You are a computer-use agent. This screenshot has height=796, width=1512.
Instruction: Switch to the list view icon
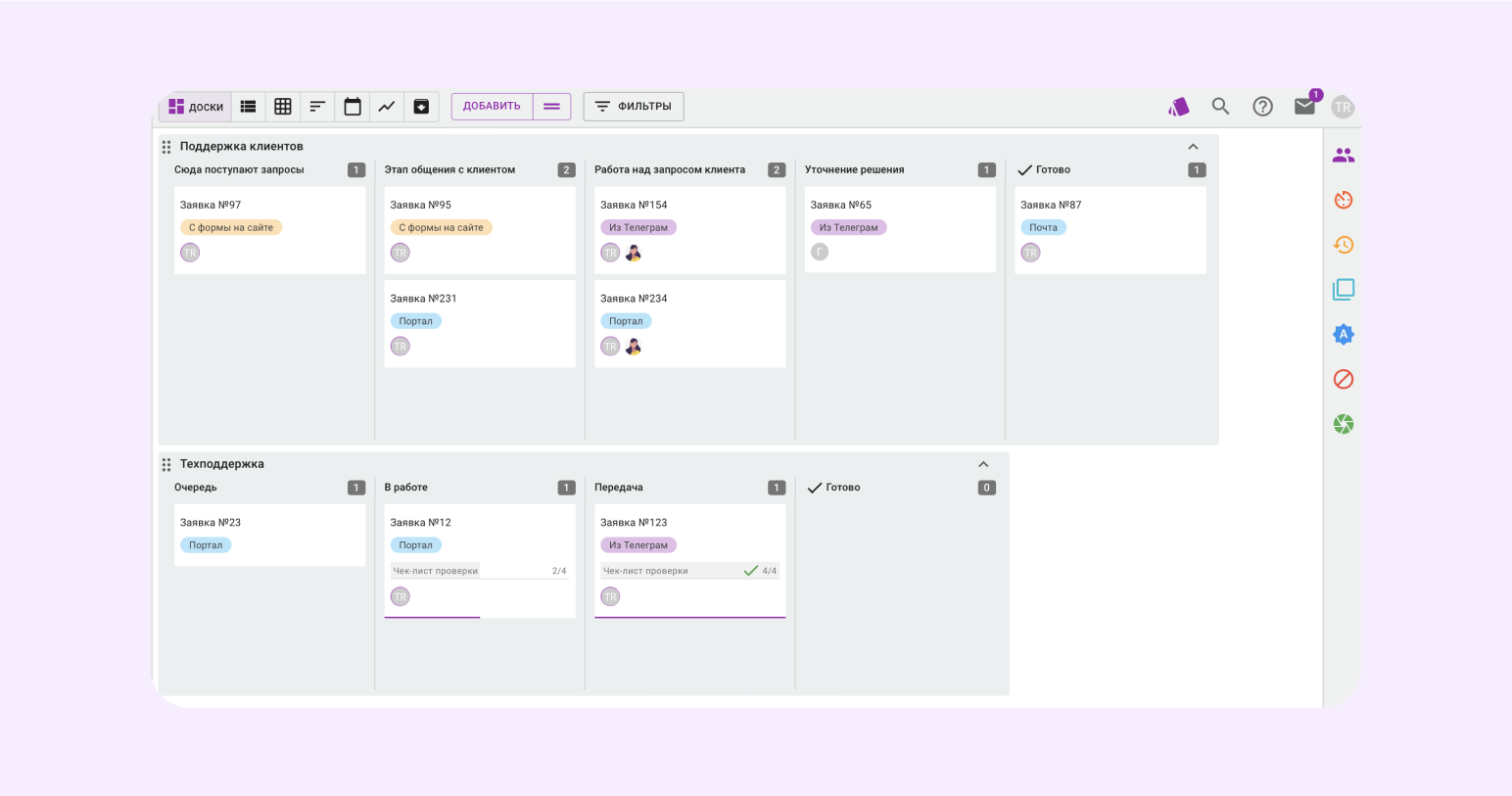249,107
